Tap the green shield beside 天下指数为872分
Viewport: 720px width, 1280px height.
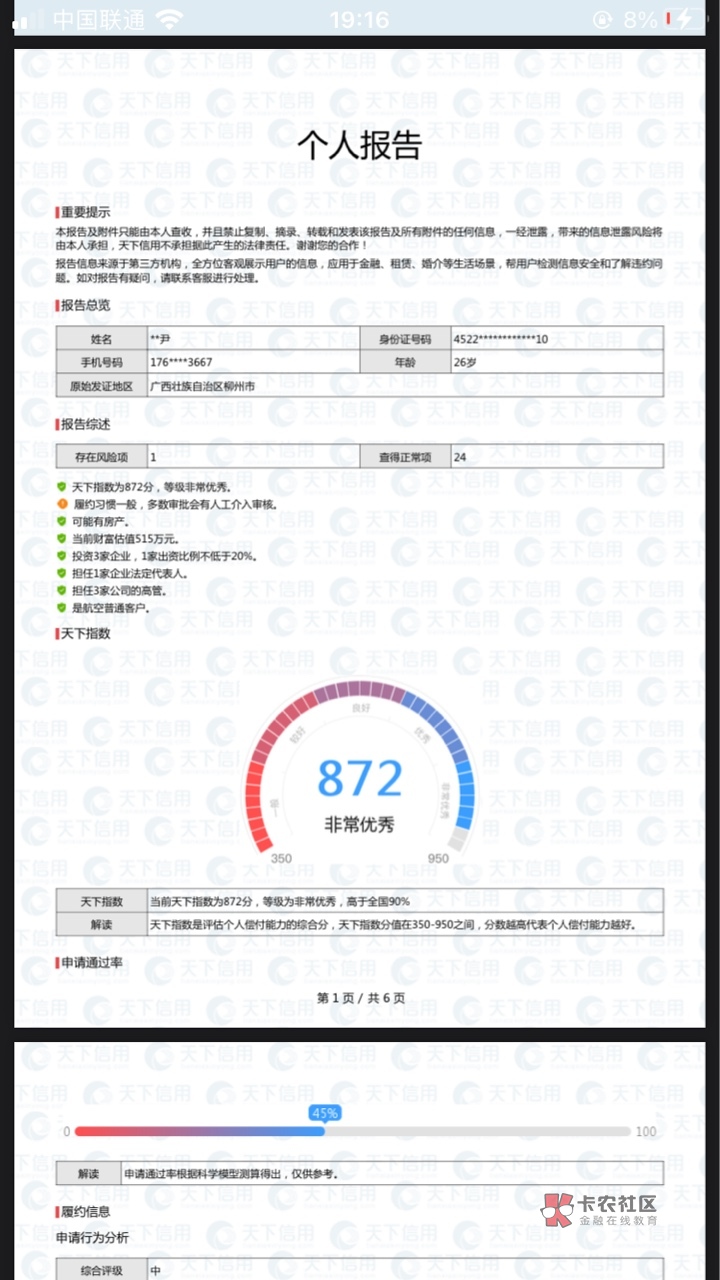62,487
